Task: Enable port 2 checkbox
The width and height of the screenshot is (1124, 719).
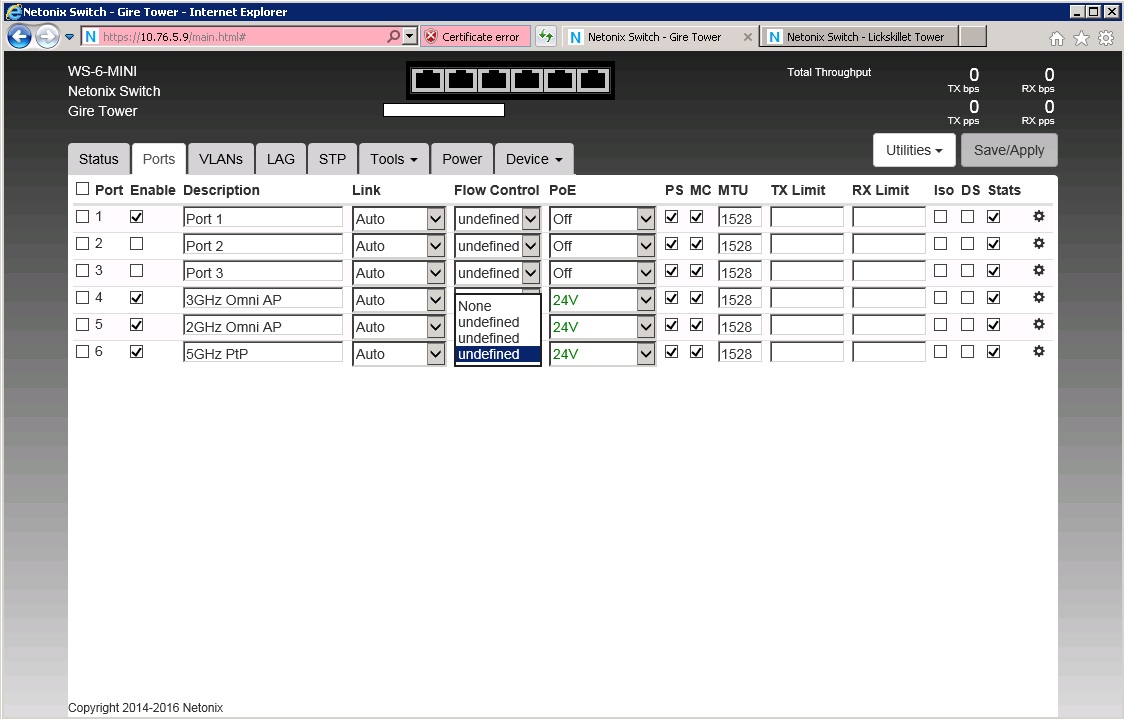Action: click(x=136, y=244)
